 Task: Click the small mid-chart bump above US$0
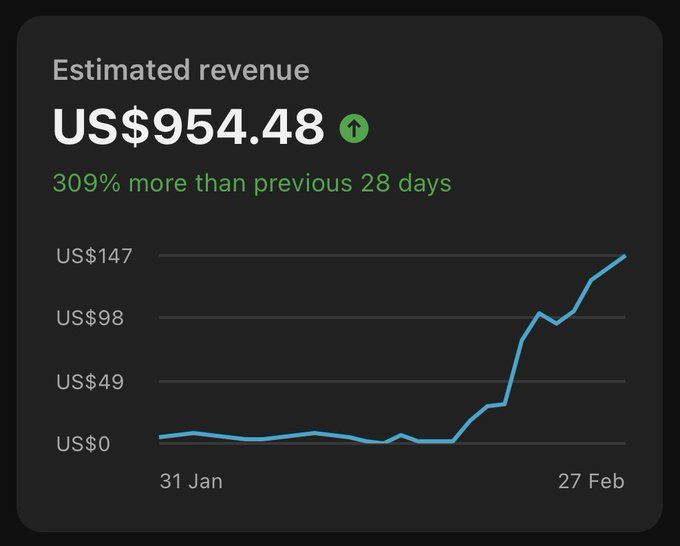click(x=401, y=435)
